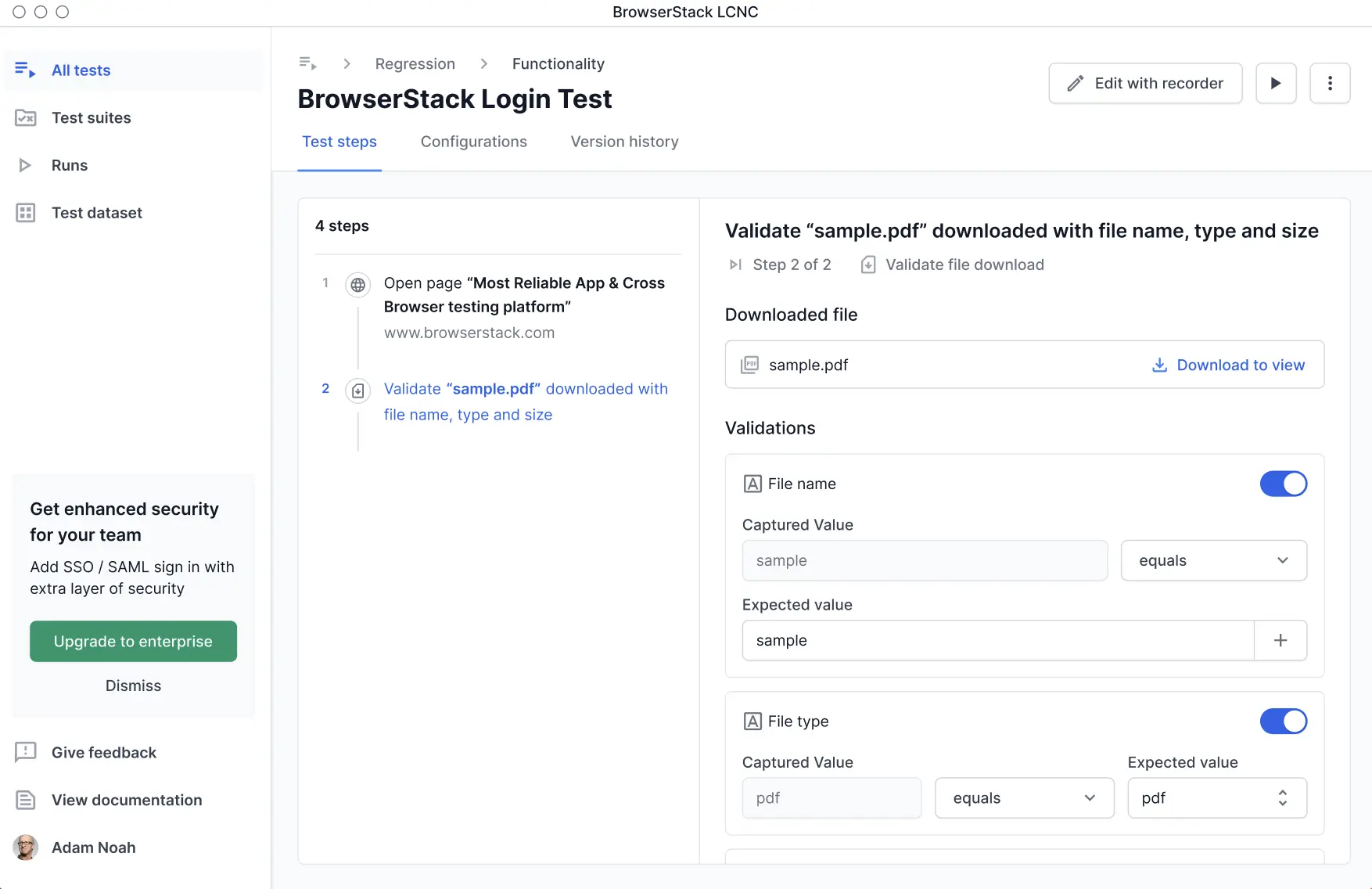Turn off the File type validation toggle
The width and height of the screenshot is (1372, 889).
[x=1283, y=722]
